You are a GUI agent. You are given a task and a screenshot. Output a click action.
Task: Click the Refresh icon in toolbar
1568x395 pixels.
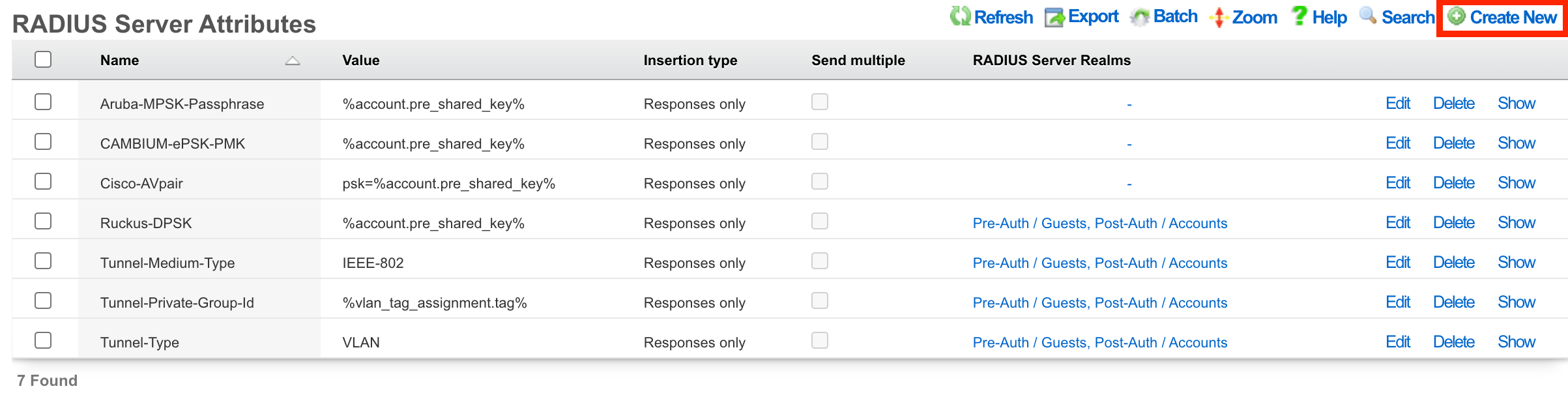(960, 16)
